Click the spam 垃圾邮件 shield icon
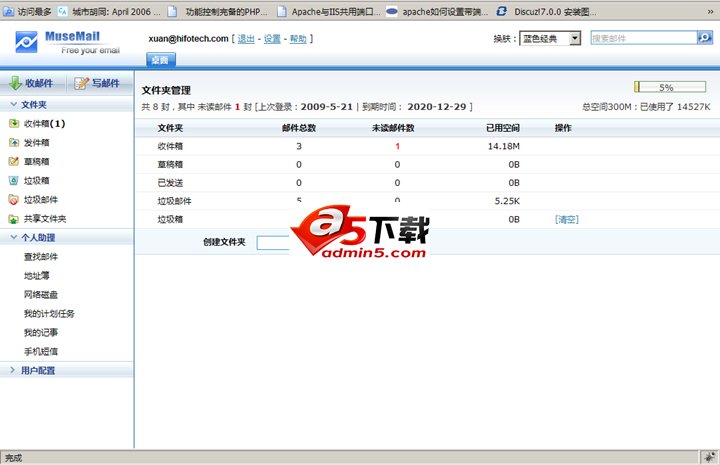Image resolution: width=720 pixels, height=465 pixels. [14, 199]
